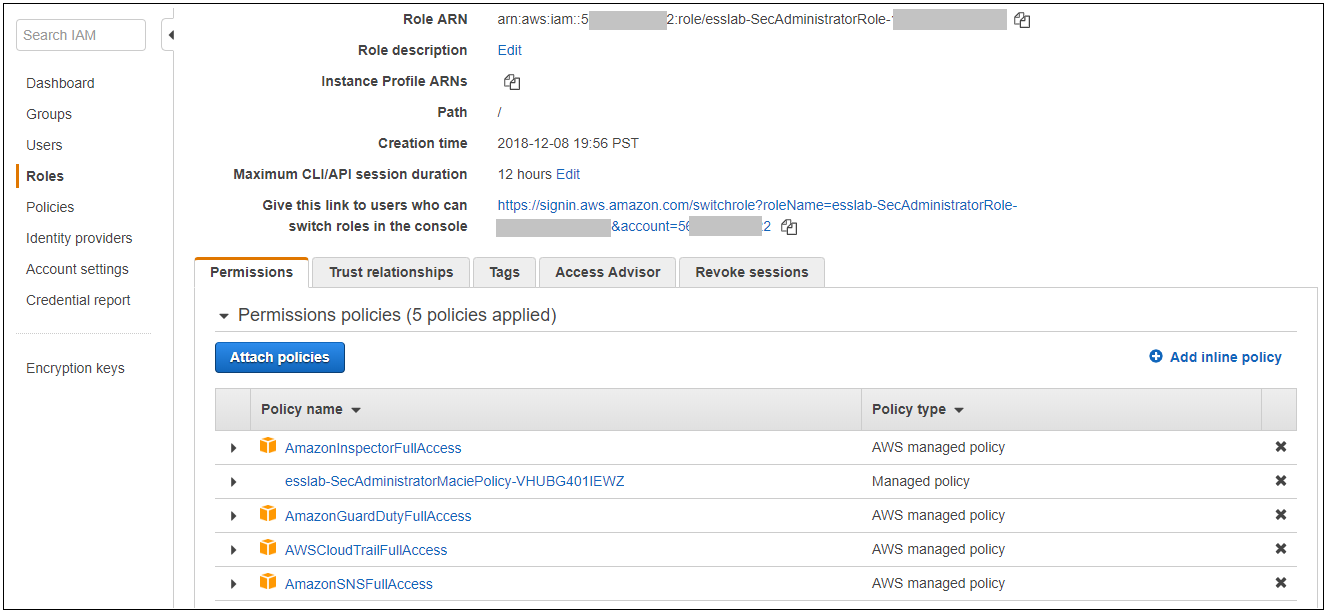The image size is (1335, 613).
Task: Open the Access Advisor tab
Action: pyautogui.click(x=607, y=272)
